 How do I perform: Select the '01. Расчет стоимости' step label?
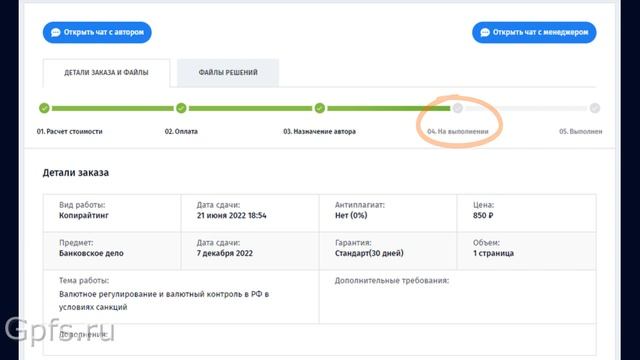(69, 131)
